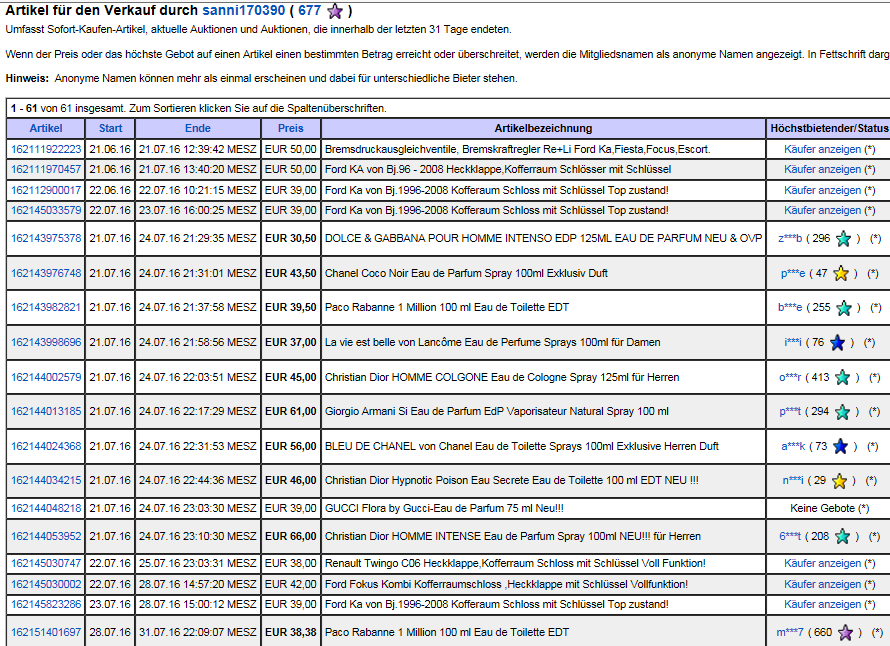Sort table by Start column
The height and width of the screenshot is (646, 890).
(x=110, y=128)
